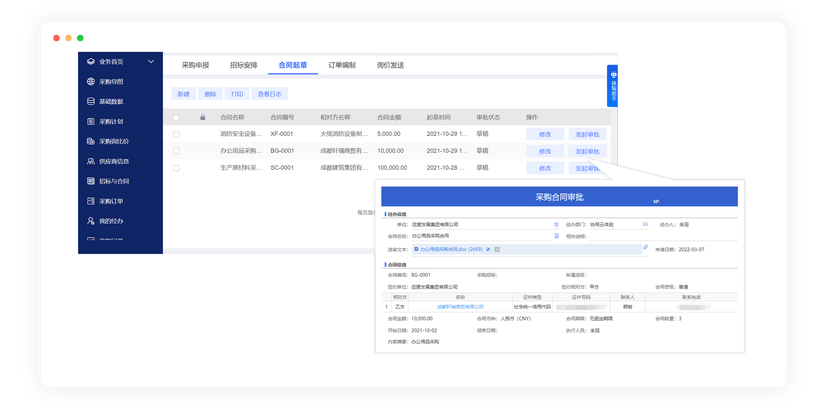Click the 100,000.00 amount cell
The width and height of the screenshot is (828, 413).
392,168
